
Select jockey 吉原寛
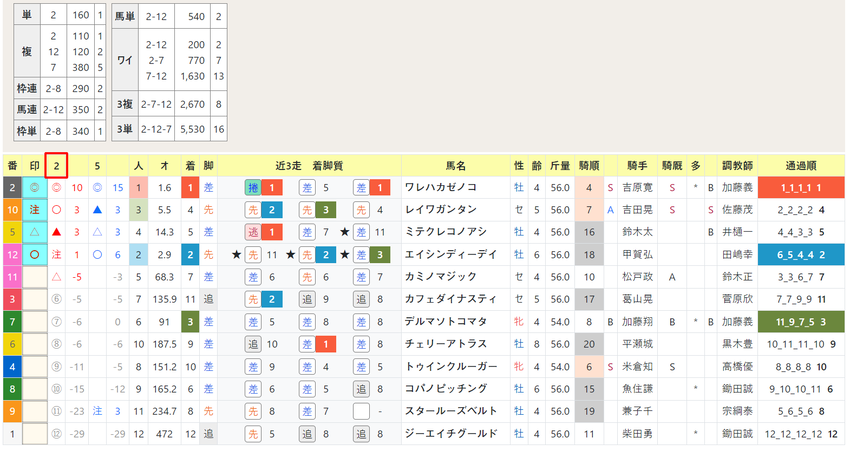click(638, 188)
